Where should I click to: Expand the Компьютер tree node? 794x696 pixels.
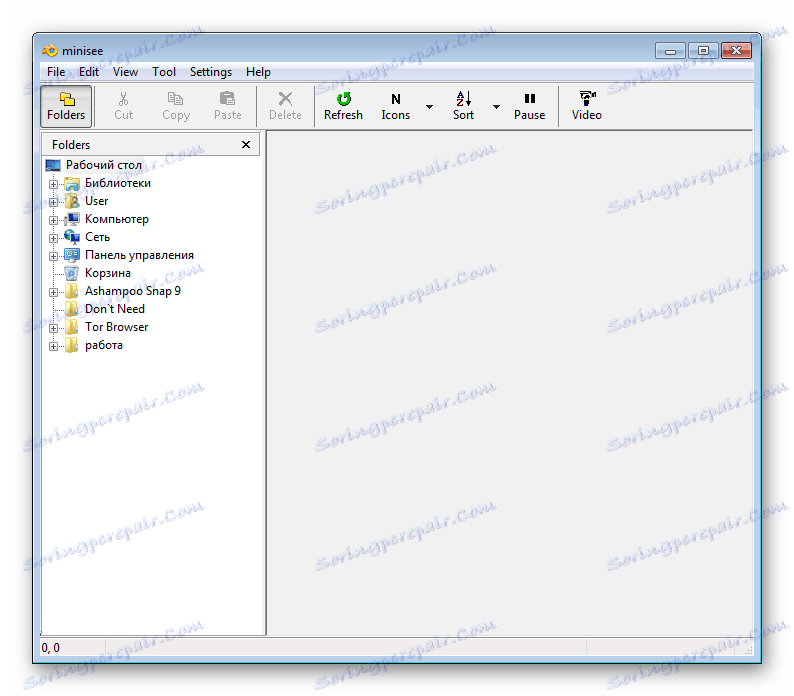pyautogui.click(x=53, y=220)
